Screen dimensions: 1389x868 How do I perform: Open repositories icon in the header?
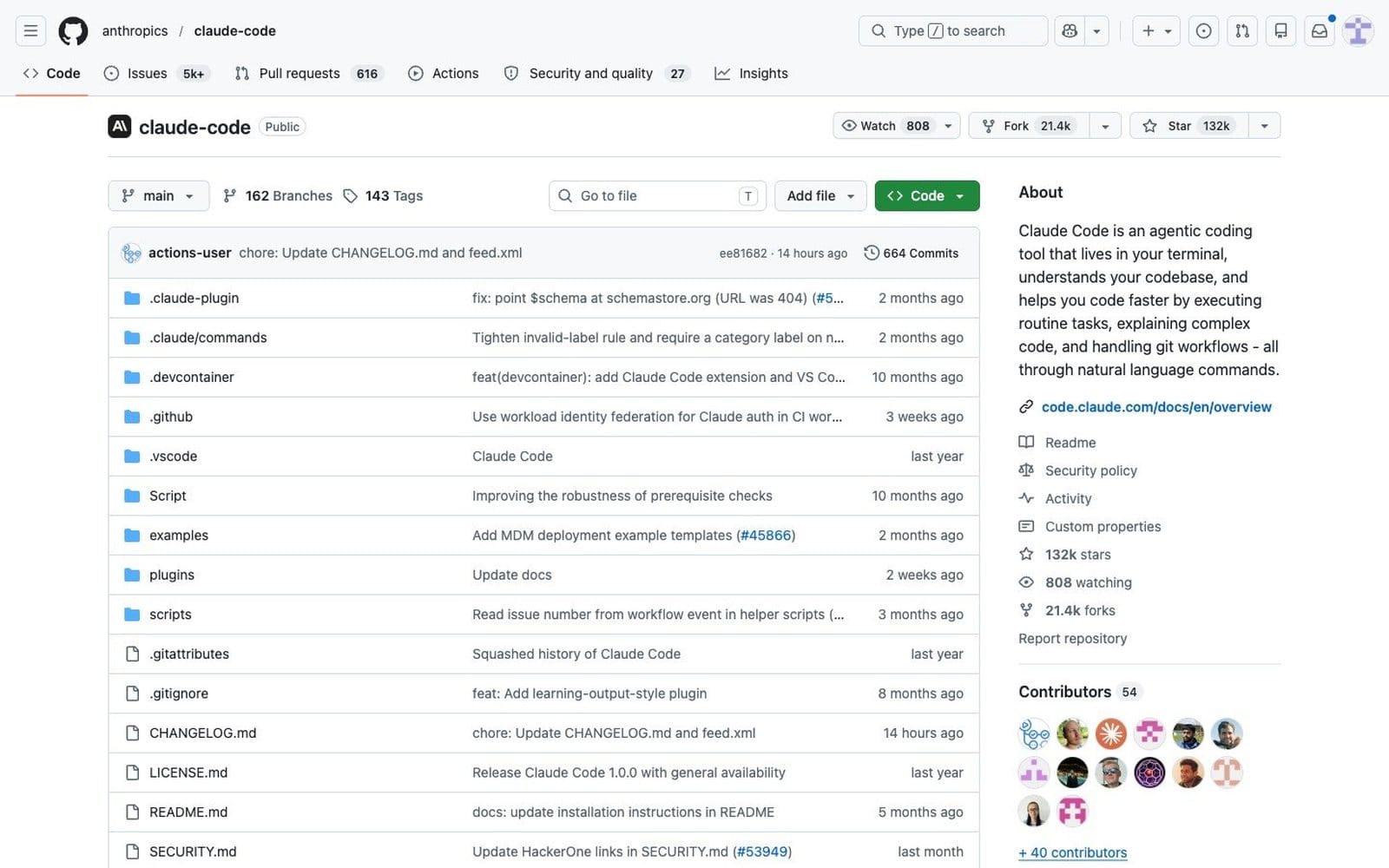pyautogui.click(x=1280, y=31)
